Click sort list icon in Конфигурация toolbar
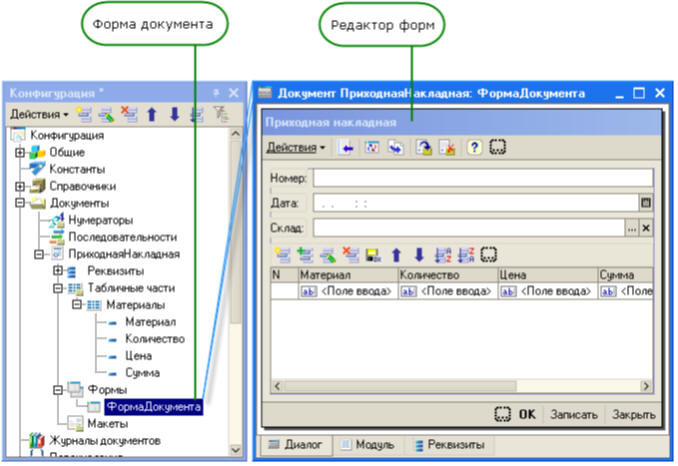The width and height of the screenshot is (678, 466). pyautogui.click(x=197, y=115)
